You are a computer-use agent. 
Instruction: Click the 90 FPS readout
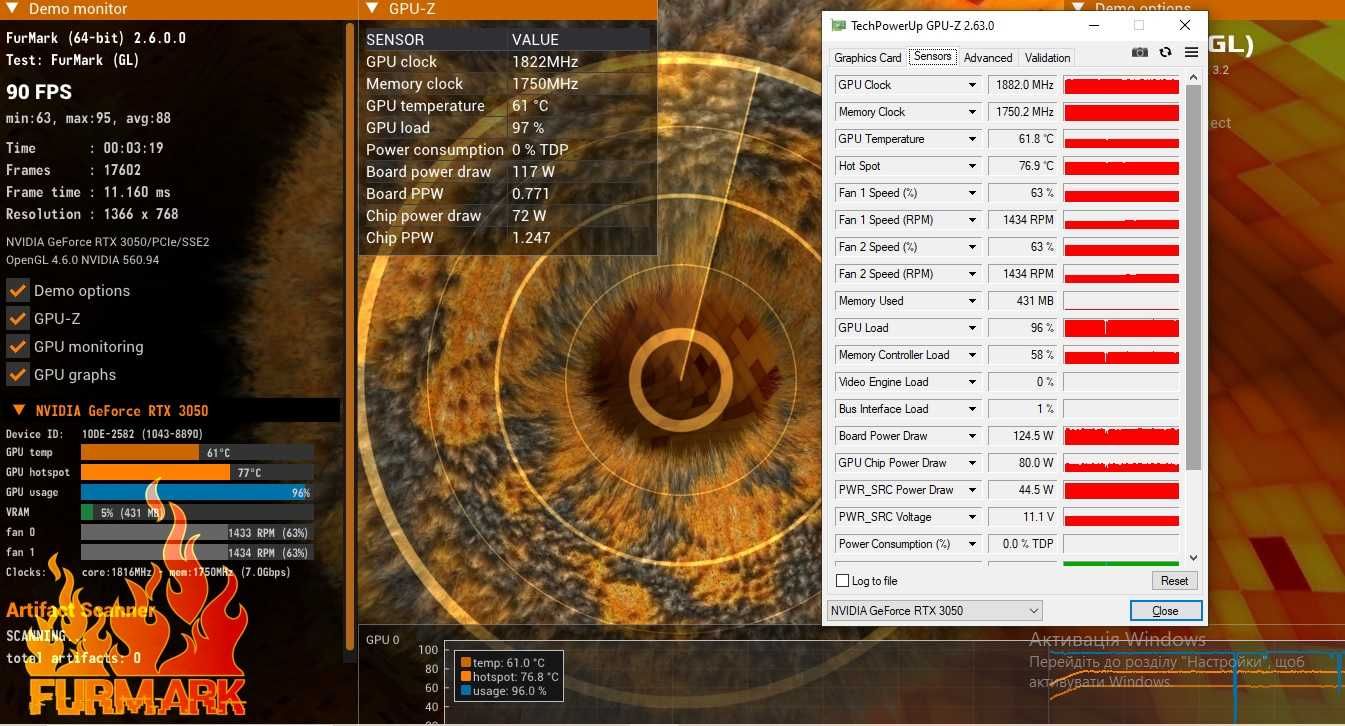(x=39, y=92)
